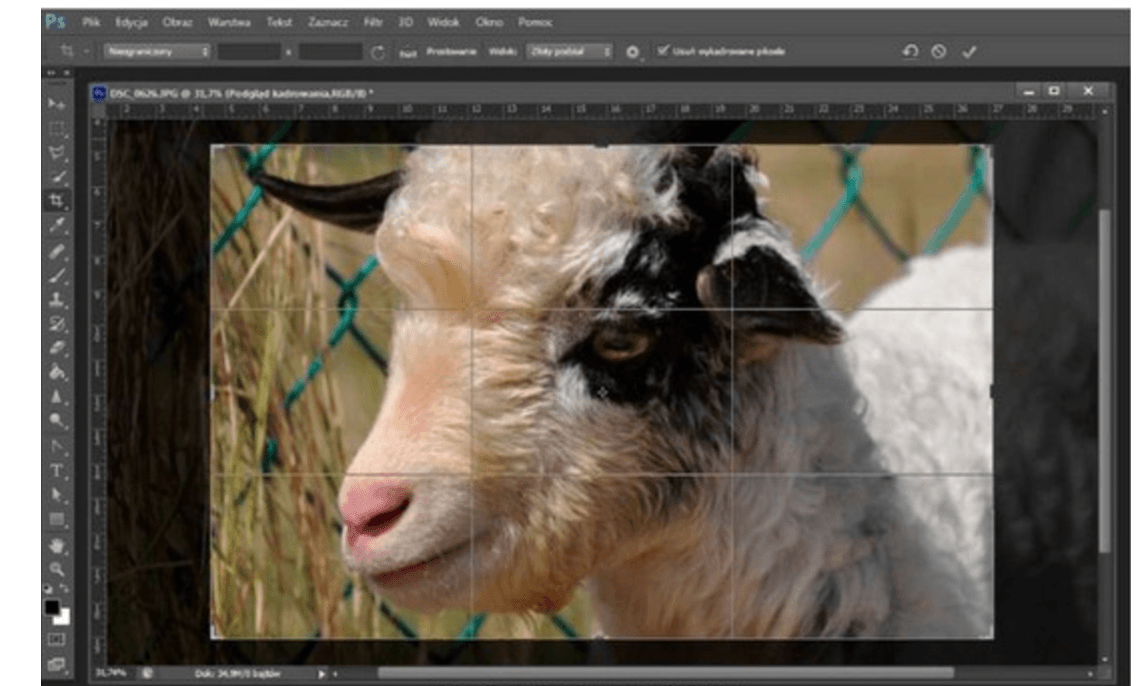Select the Eyedropper tool
The height and width of the screenshot is (686, 1144).
tap(58, 224)
